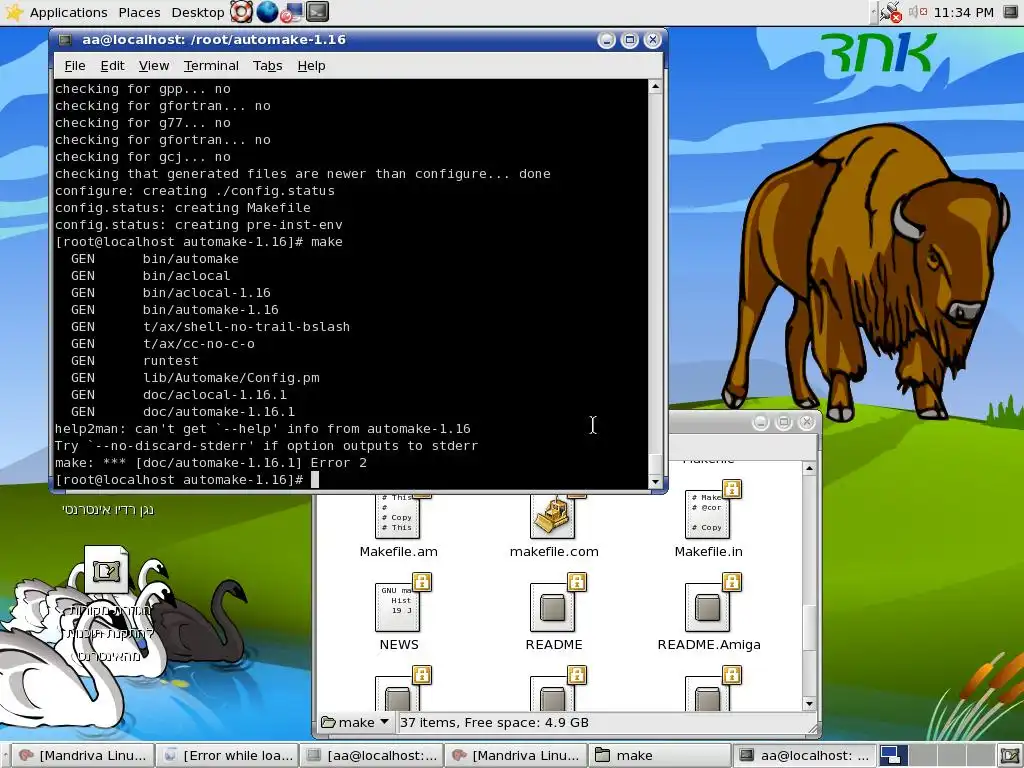Click the disconnected network status icon

890,12
